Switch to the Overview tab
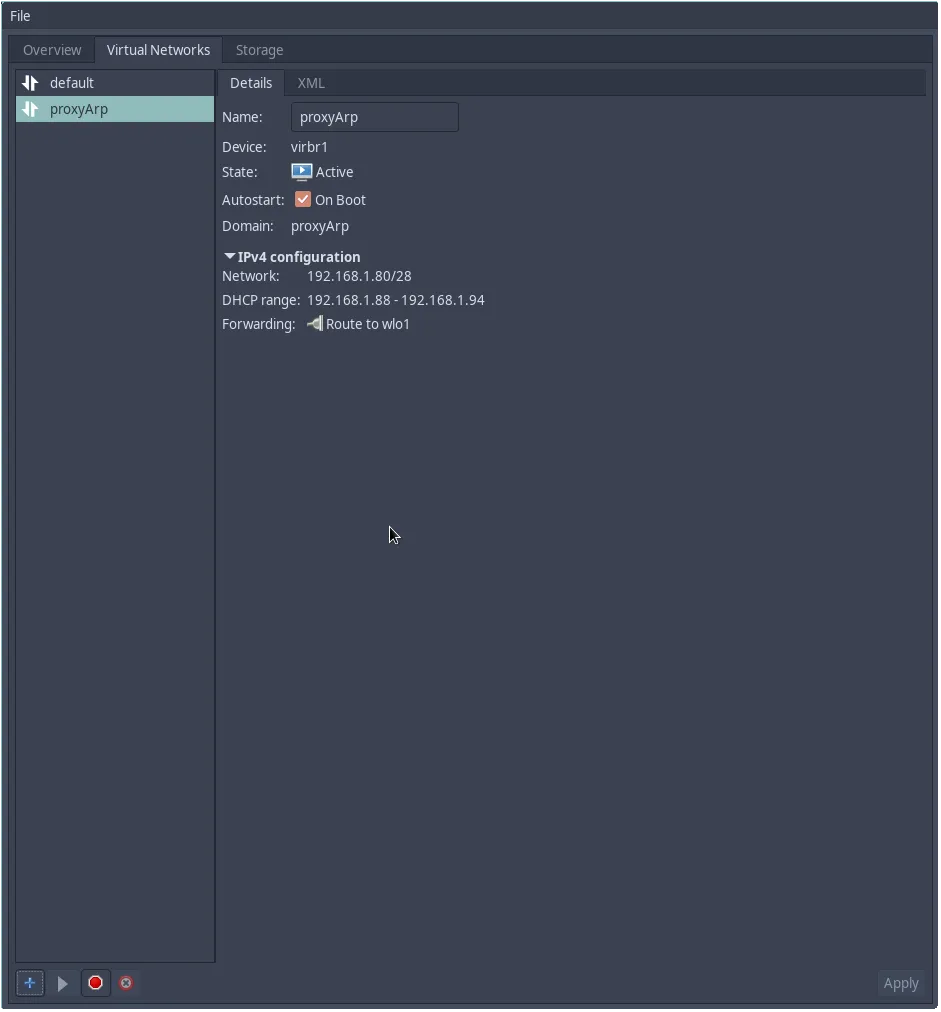 pyautogui.click(x=52, y=50)
